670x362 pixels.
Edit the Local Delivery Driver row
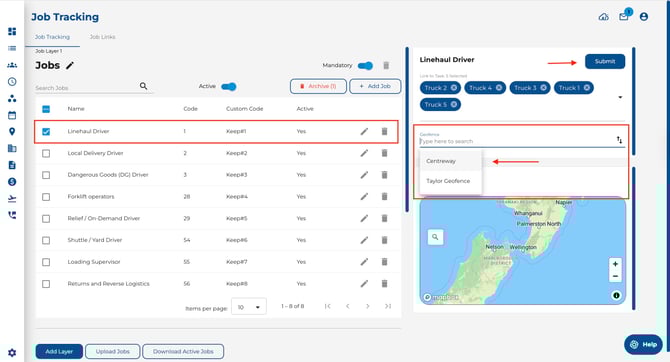(x=364, y=153)
